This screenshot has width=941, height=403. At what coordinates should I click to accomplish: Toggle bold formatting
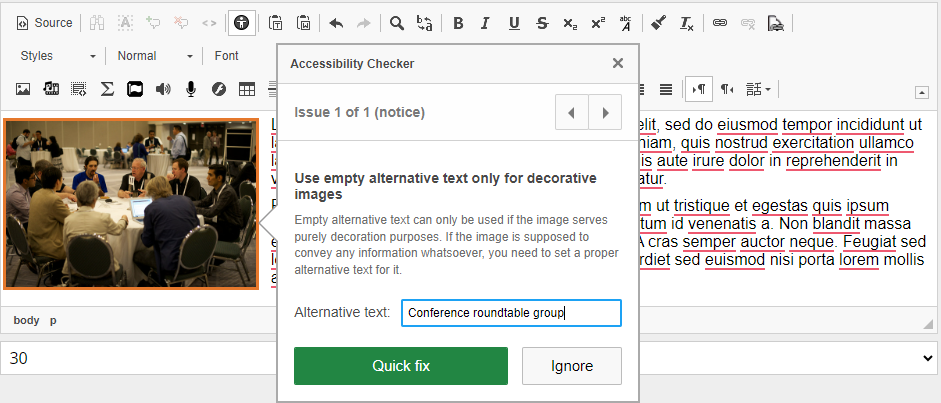click(x=458, y=23)
